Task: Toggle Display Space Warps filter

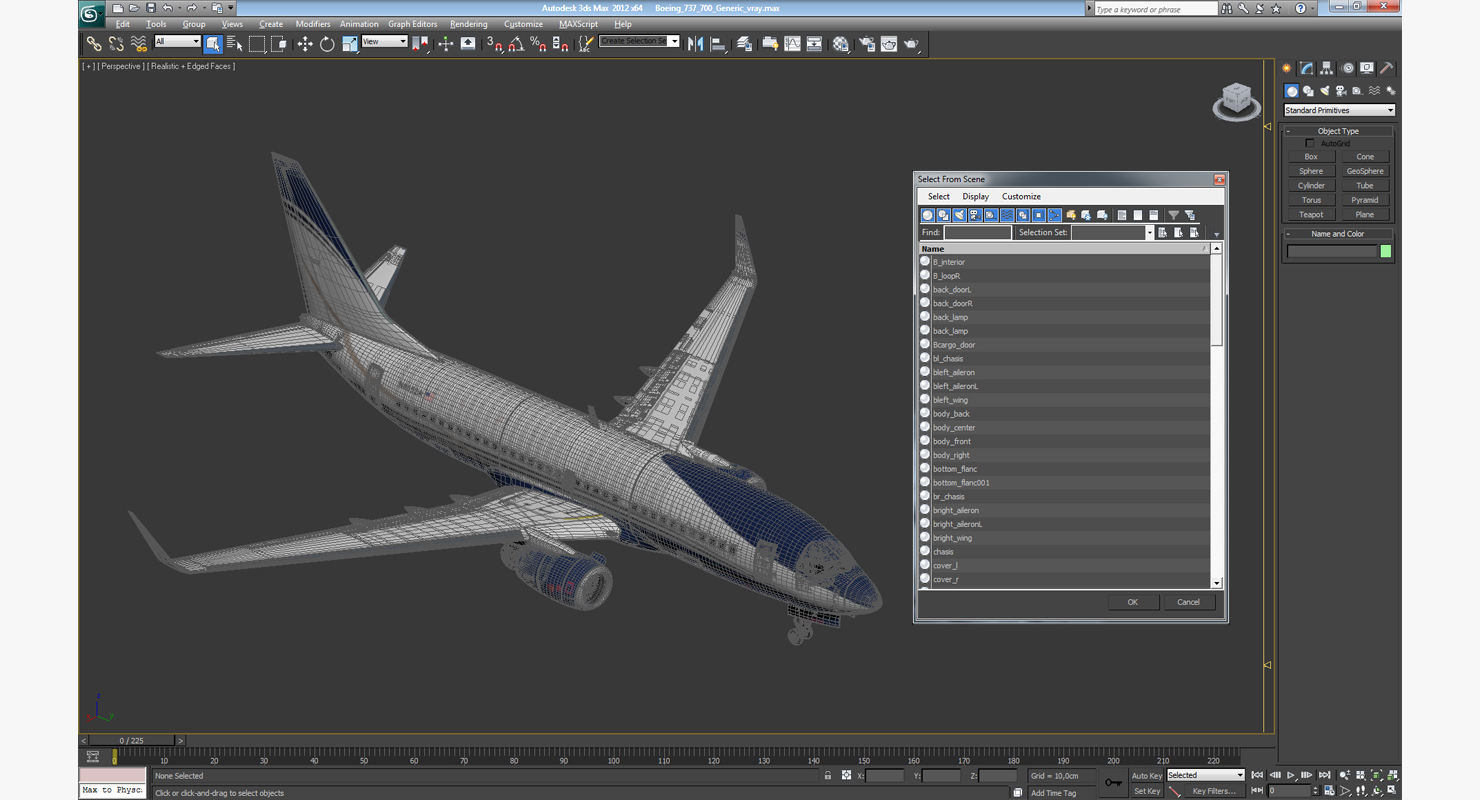Action: pos(1007,215)
